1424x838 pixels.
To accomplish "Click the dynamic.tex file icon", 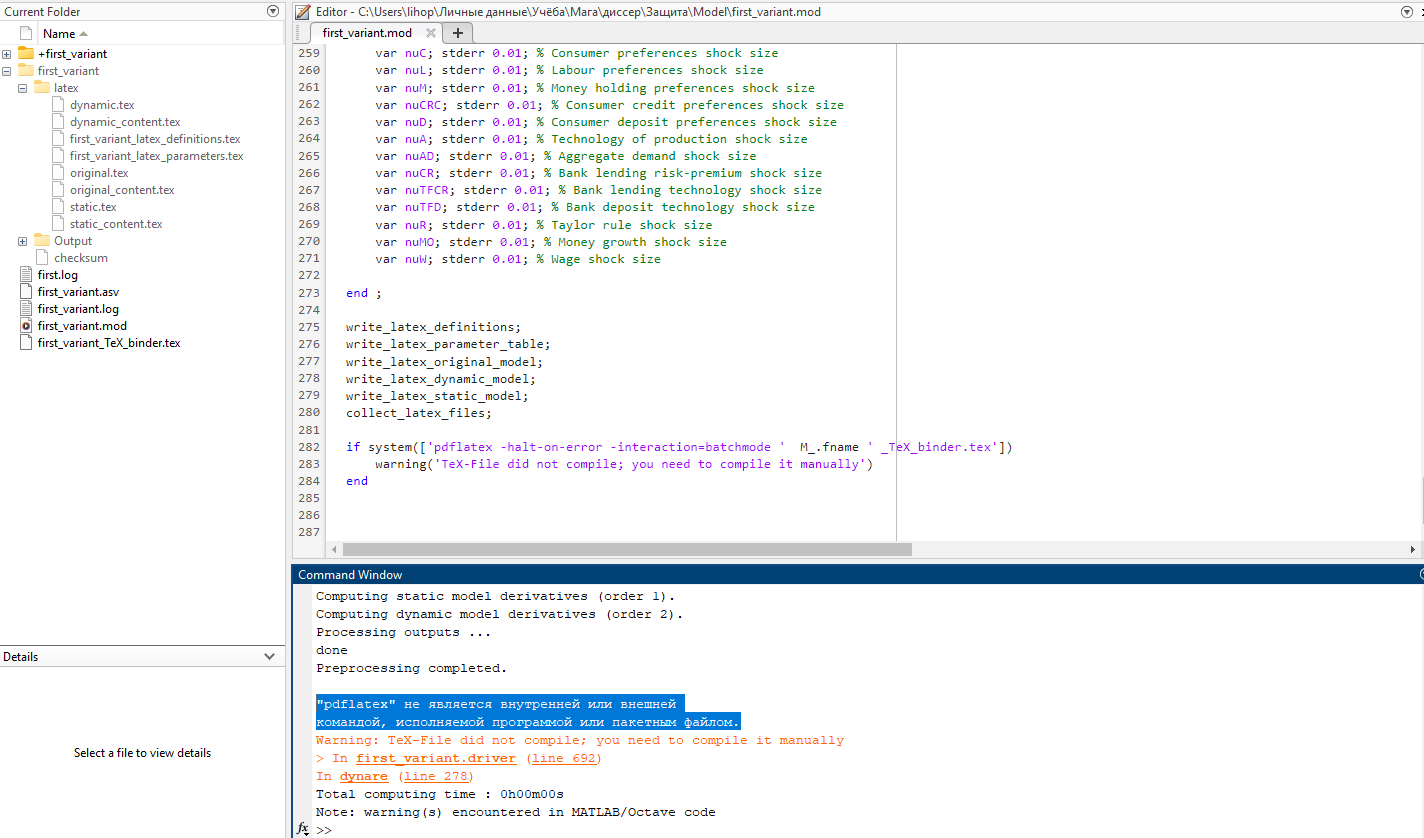I will (x=58, y=105).
